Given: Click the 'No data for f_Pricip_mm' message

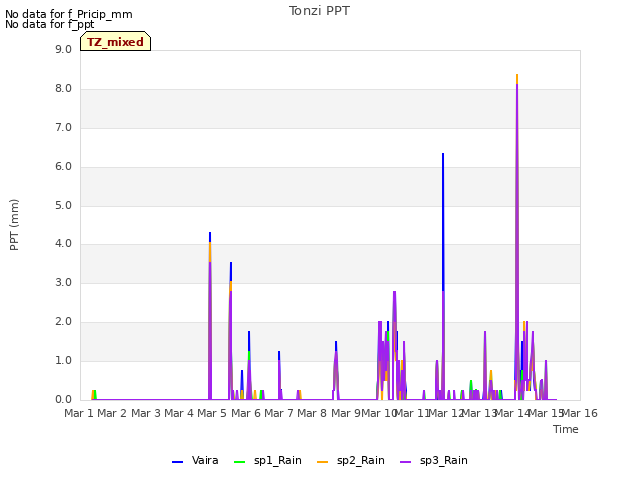Looking at the screenshot, I should [69, 14].
